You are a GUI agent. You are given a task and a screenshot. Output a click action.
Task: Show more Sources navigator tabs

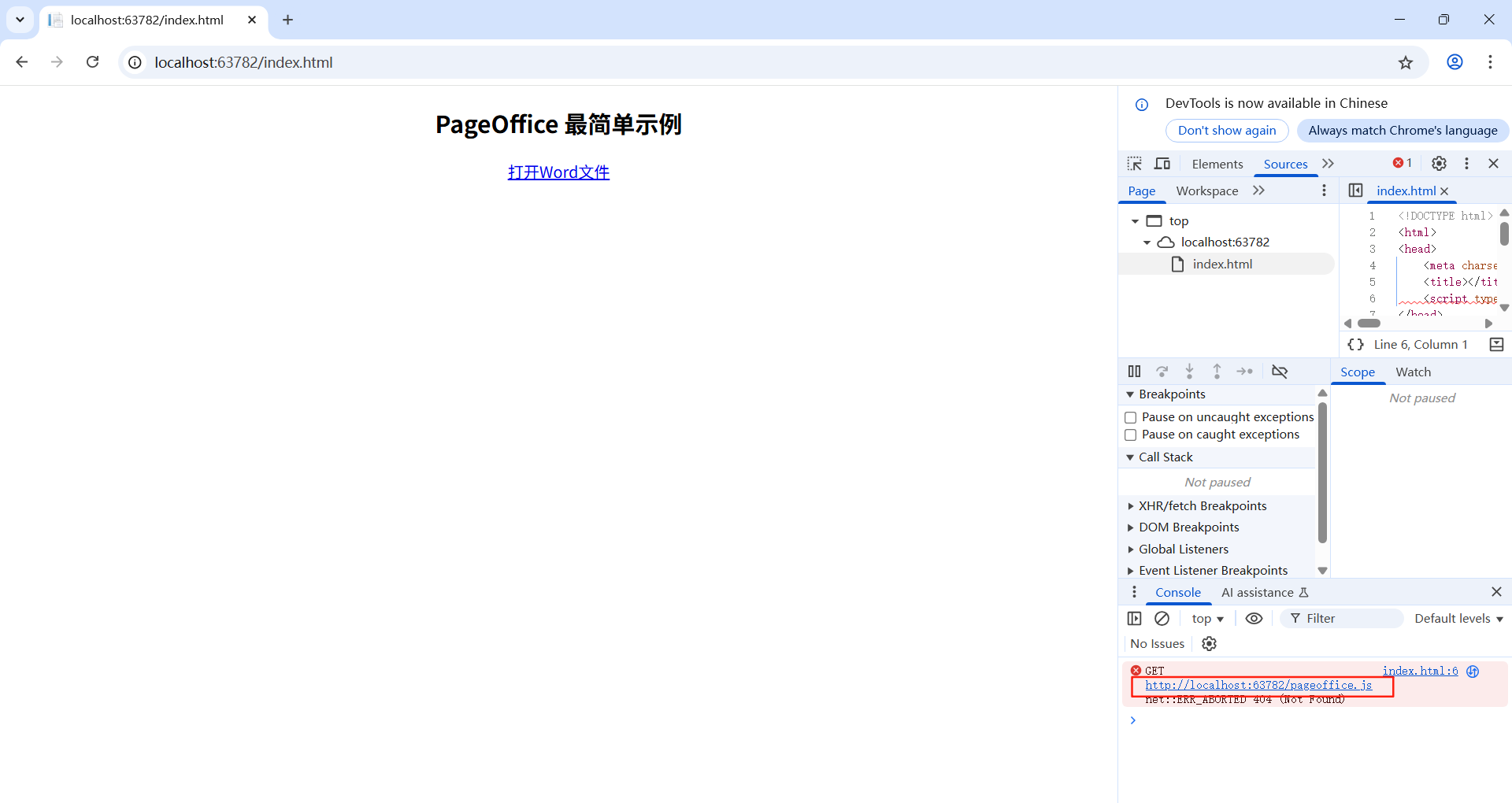1259,191
